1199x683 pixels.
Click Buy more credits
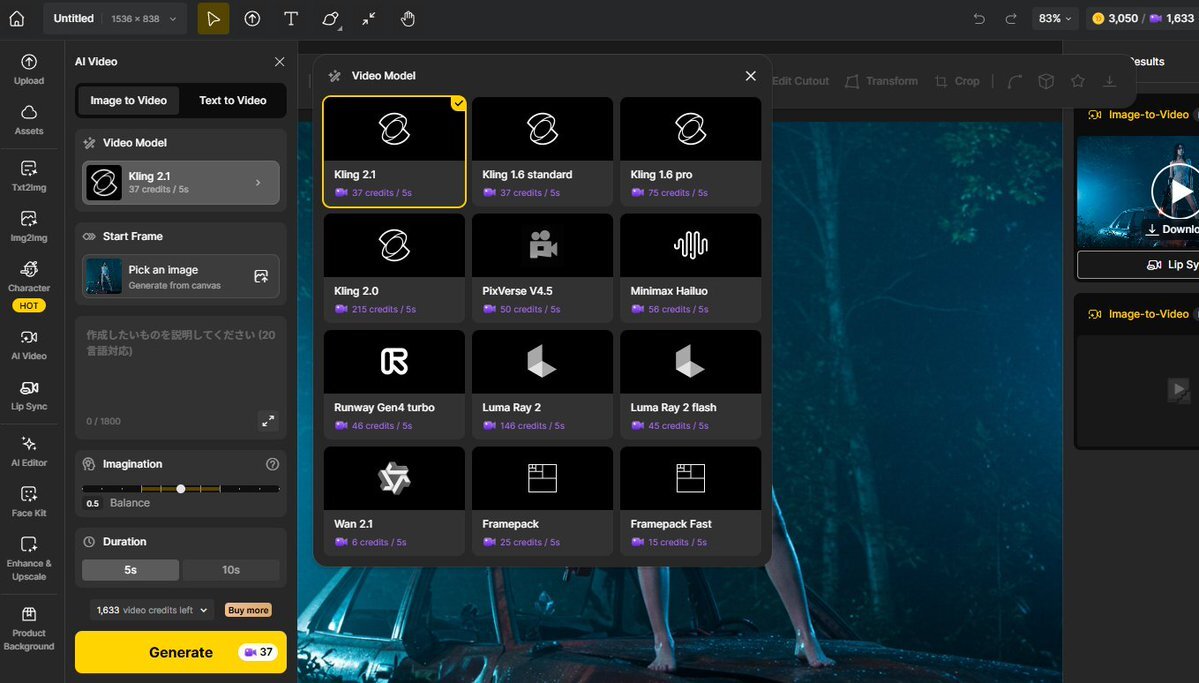click(x=248, y=610)
